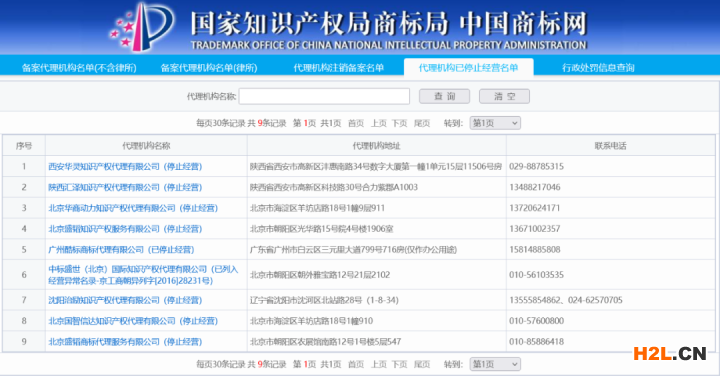The image size is (720, 376).
Task: Focus the 代理机构名称 input field
Action: [324, 96]
